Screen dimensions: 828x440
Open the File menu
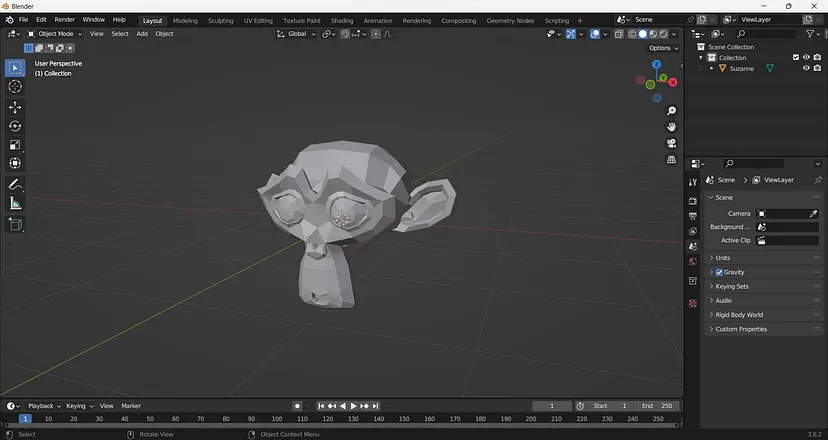tap(23, 20)
